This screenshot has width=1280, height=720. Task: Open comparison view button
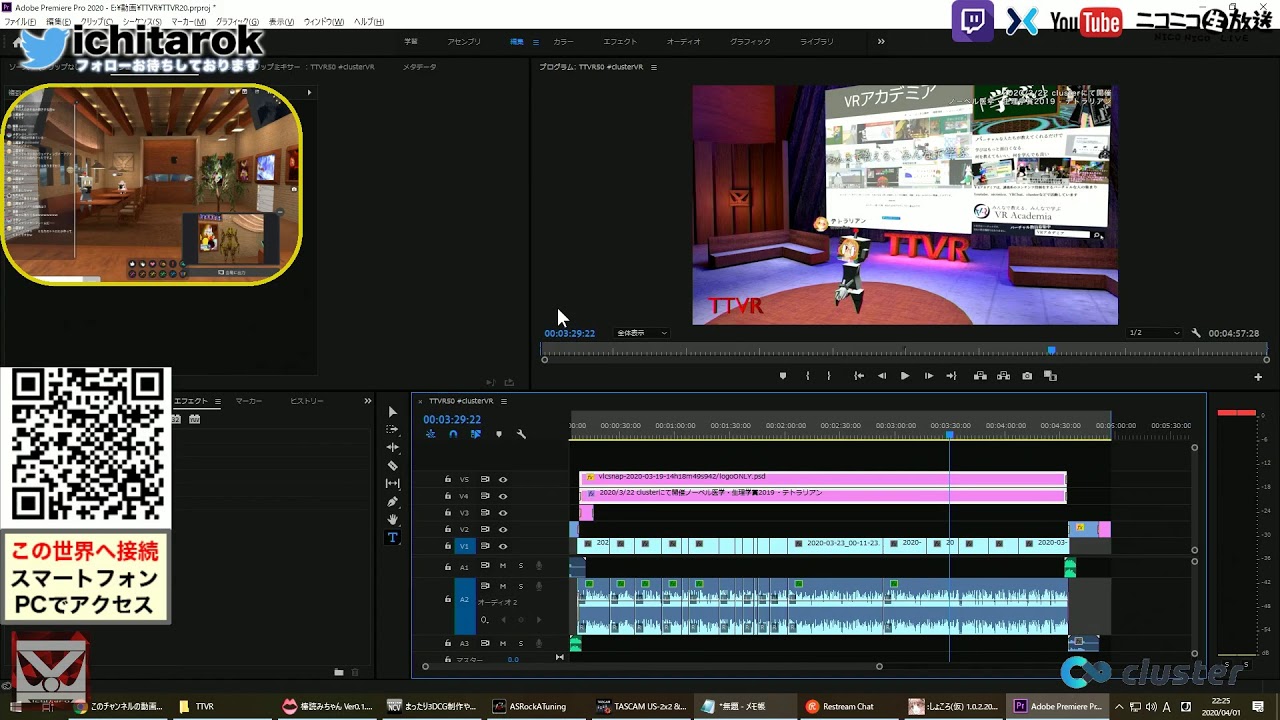pos(1050,376)
